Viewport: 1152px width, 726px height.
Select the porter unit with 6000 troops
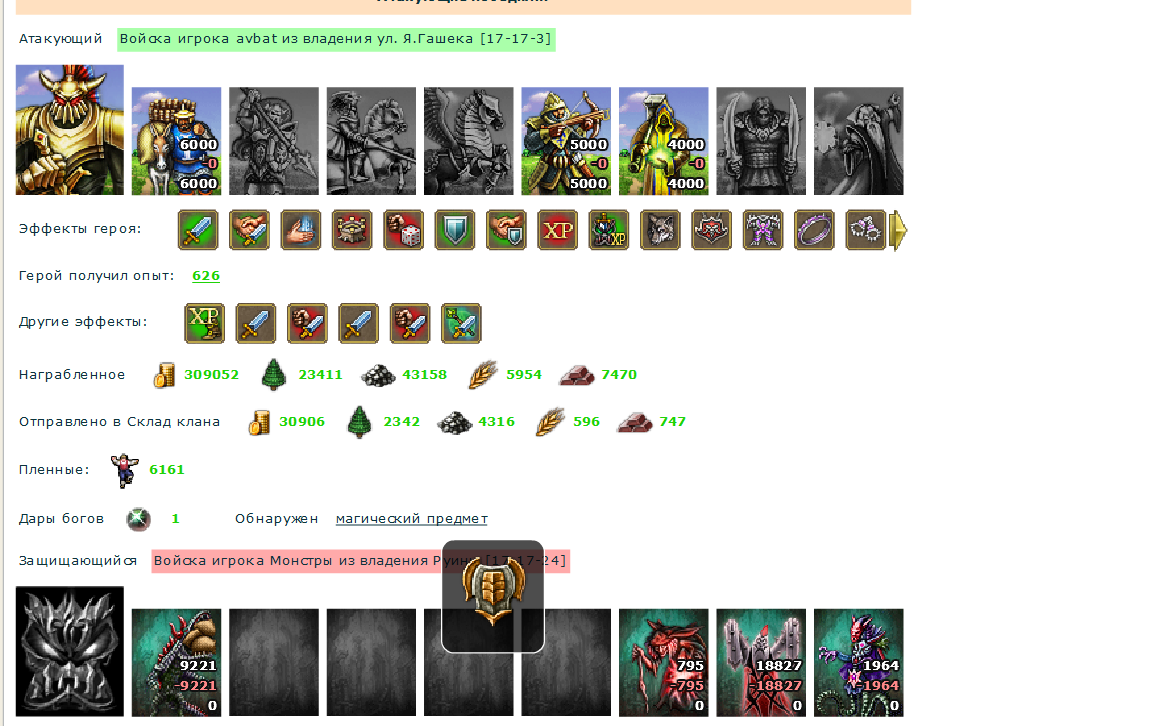click(176, 141)
